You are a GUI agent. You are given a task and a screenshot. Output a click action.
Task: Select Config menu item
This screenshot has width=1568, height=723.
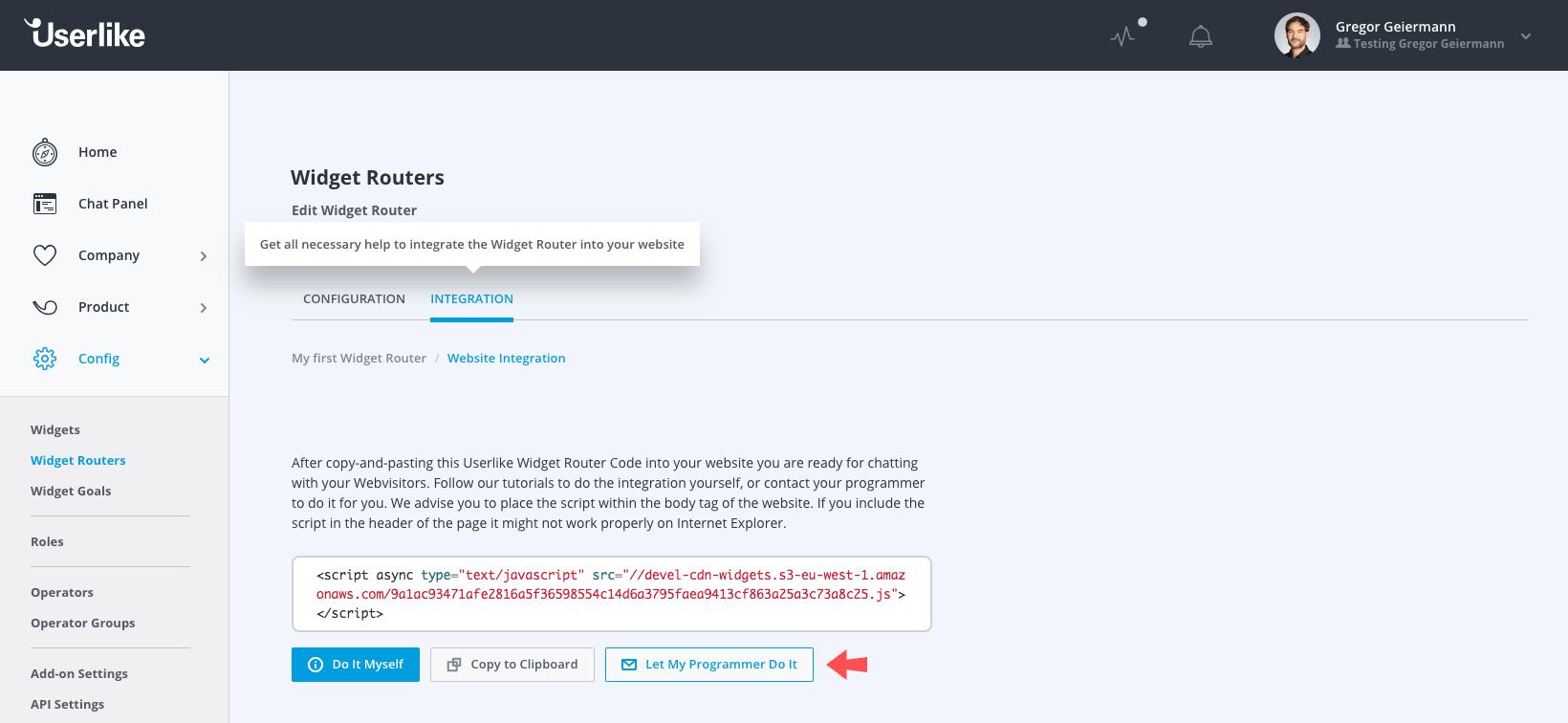click(x=98, y=359)
